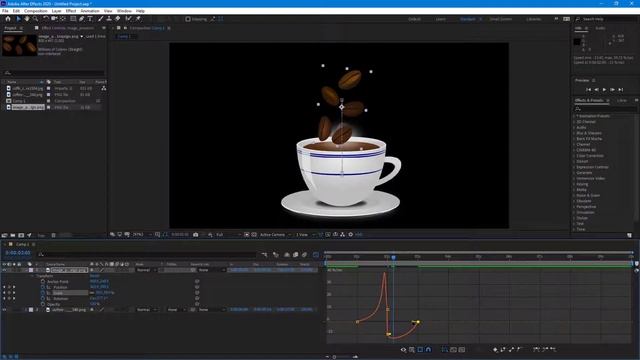Image resolution: width=640 pixels, height=360 pixels.
Task: Step to next frame in Preview panel
Action: point(613,89)
